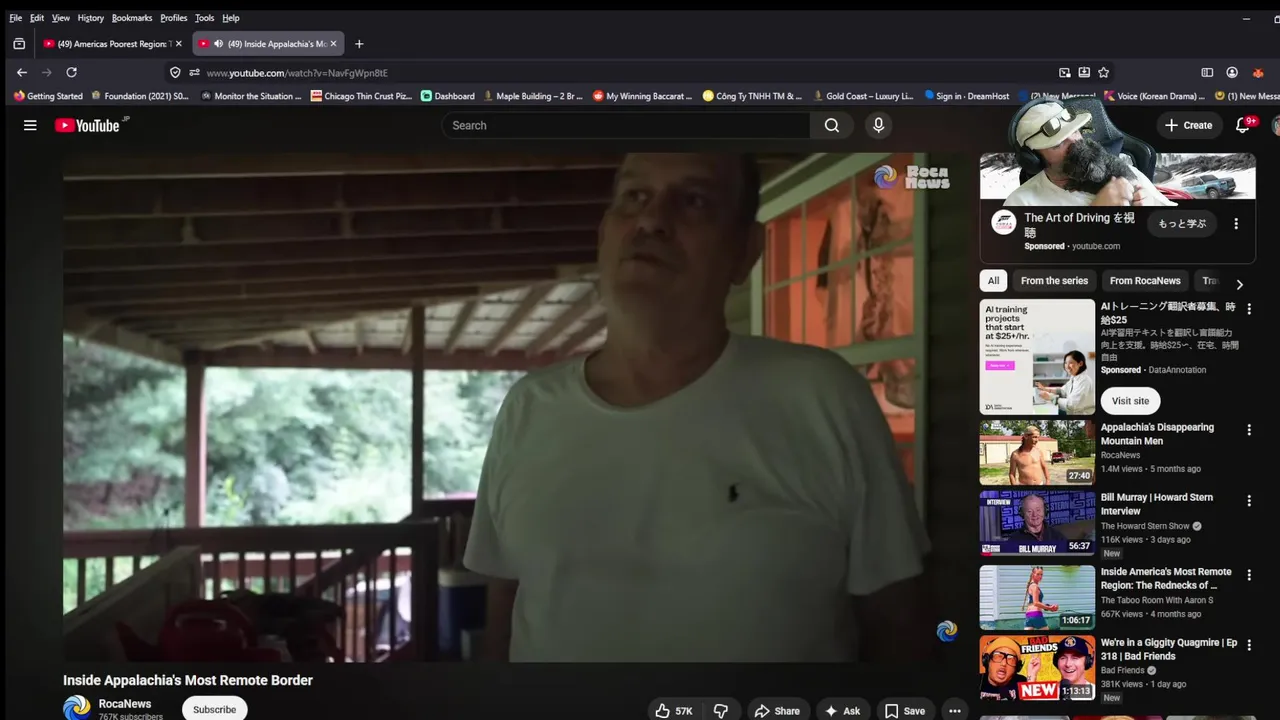Open the notifications bell
This screenshot has width=1280, height=720.
(x=1243, y=125)
